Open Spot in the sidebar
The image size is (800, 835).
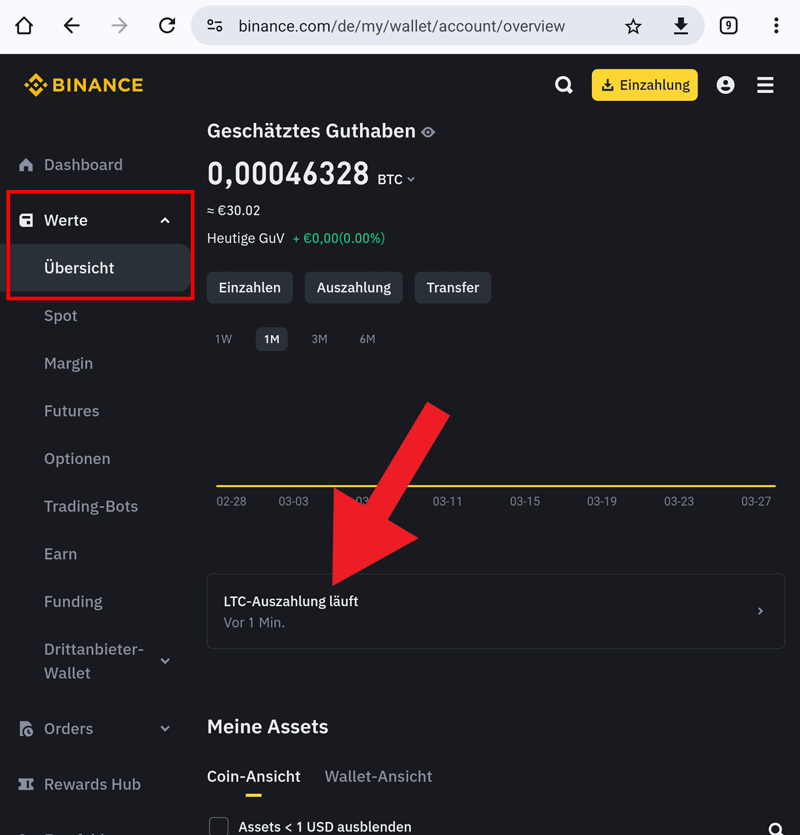point(61,316)
